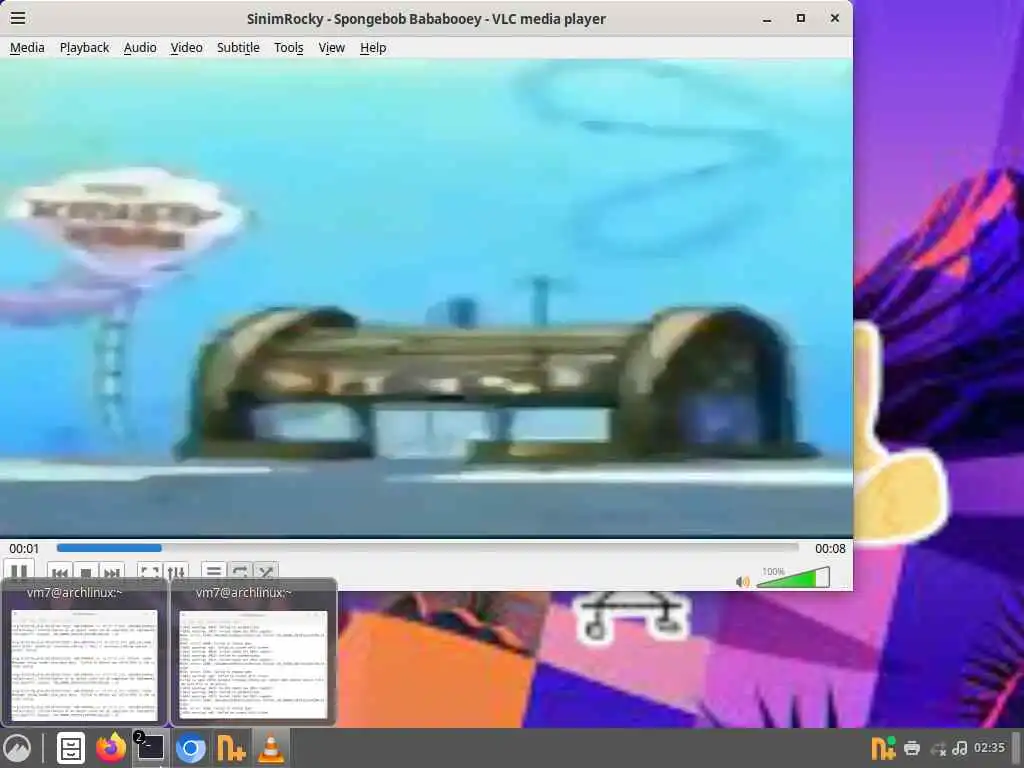Skip to next media track
Viewport: 1024px width, 768px height.
(x=112, y=572)
